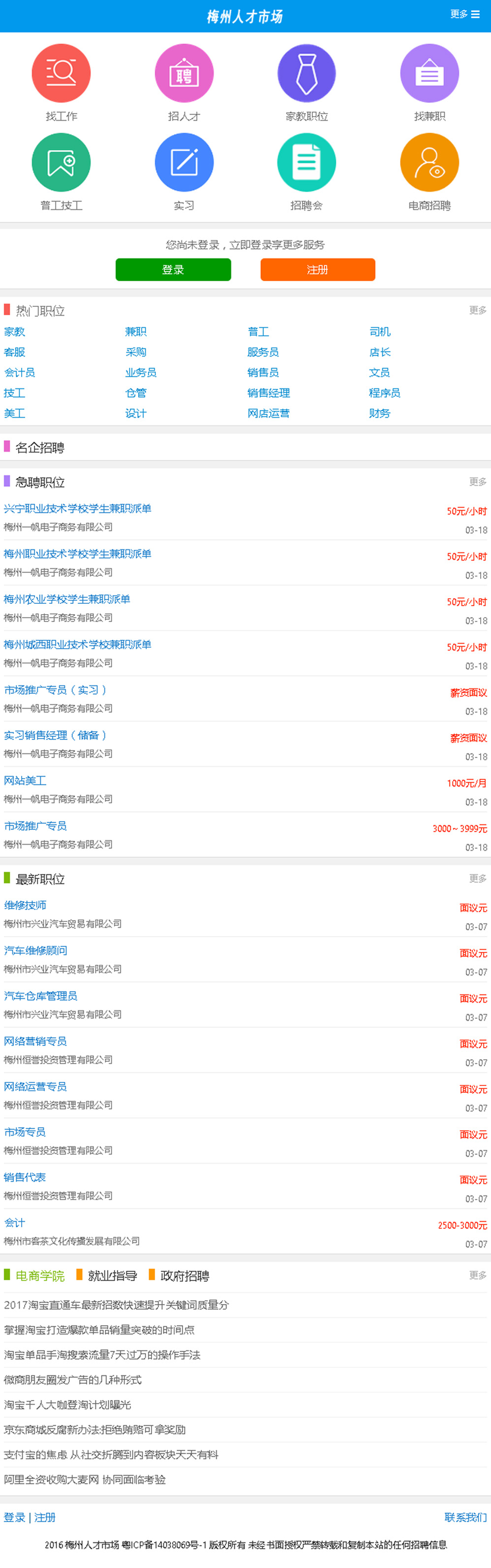Expand 更多 in the 急聘职位 section

(478, 482)
